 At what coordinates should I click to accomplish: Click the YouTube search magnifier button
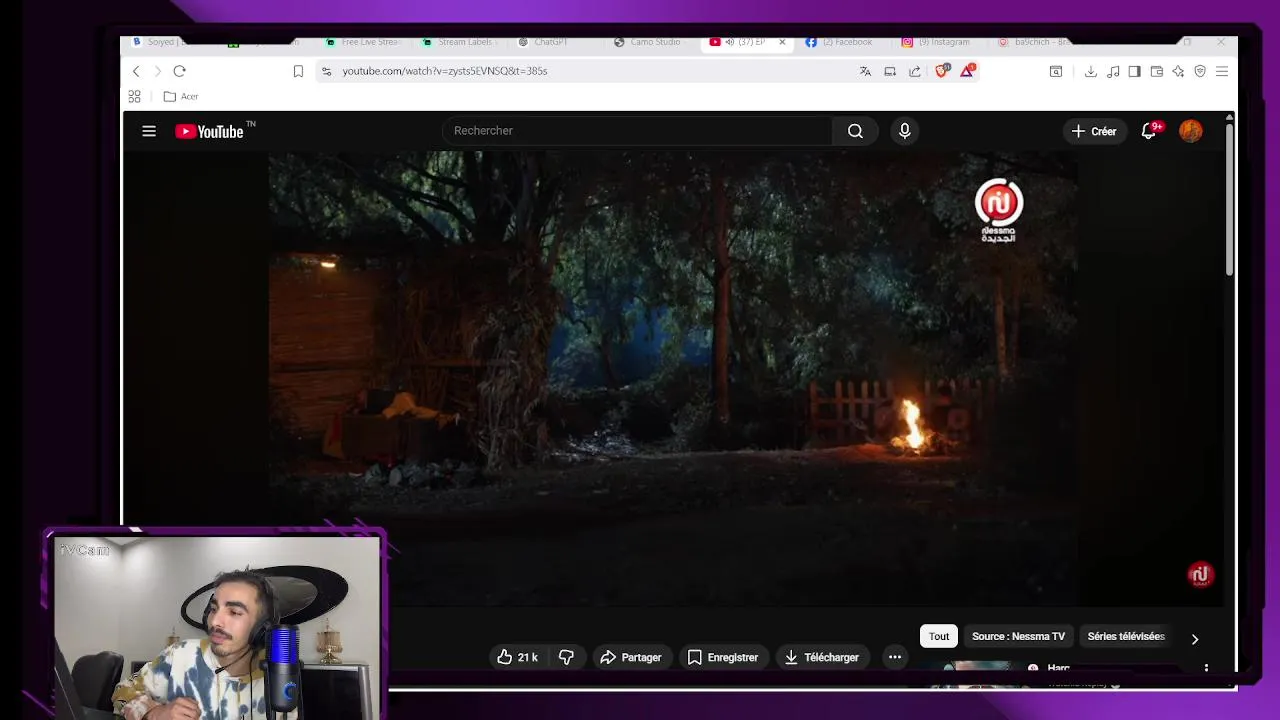pos(855,131)
